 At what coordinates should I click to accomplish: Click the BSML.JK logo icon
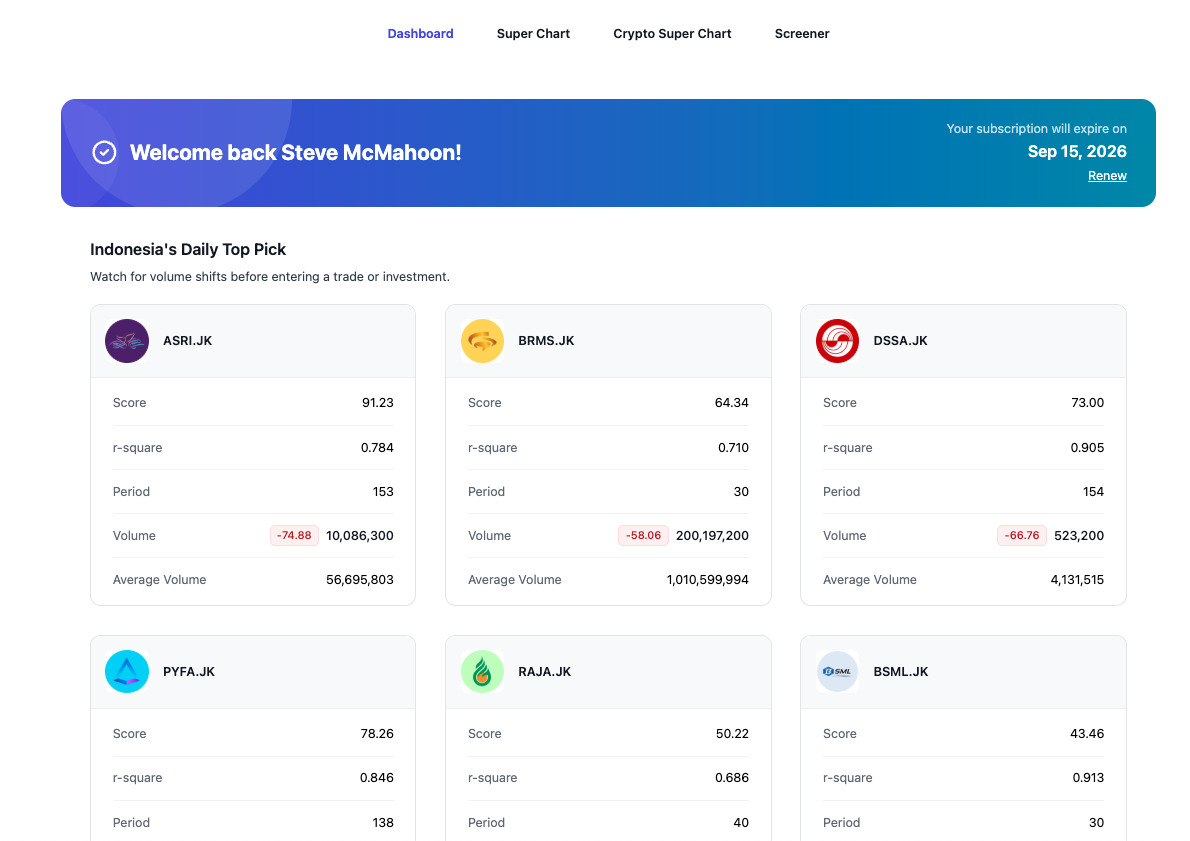837,671
